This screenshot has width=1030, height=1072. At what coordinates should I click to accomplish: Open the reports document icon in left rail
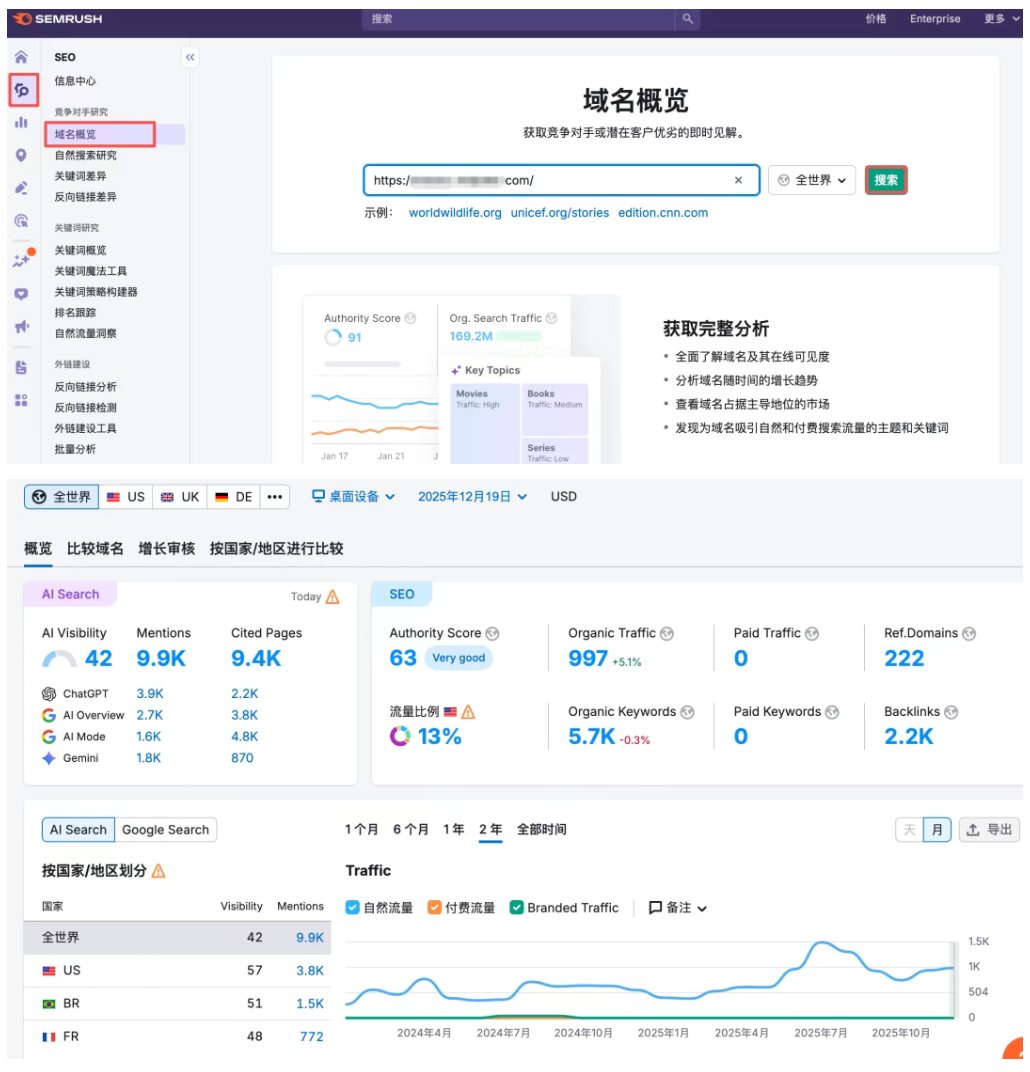tap(21, 367)
